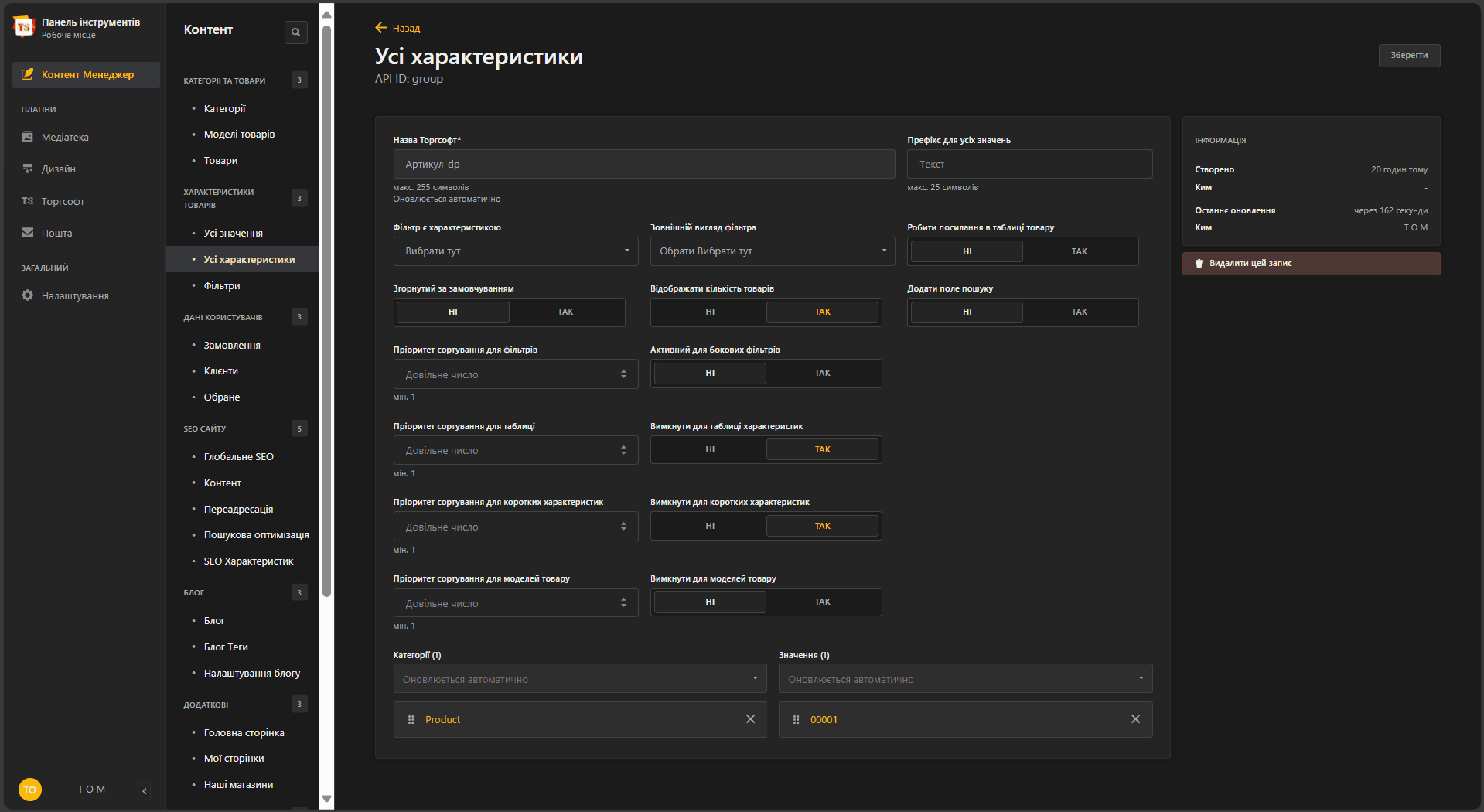Collapse the sidebar with the chevron

pos(145,790)
